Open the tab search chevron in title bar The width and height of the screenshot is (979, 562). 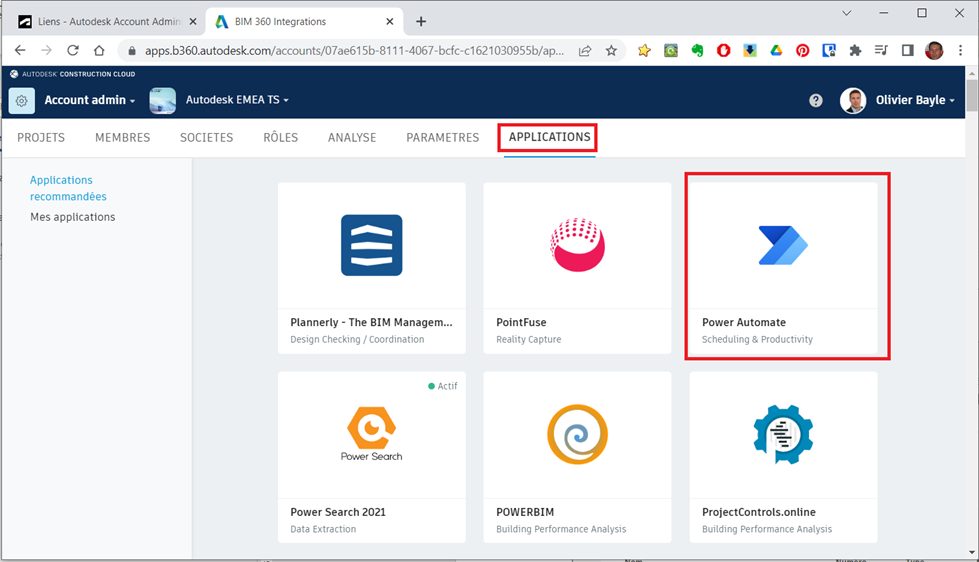tap(847, 13)
